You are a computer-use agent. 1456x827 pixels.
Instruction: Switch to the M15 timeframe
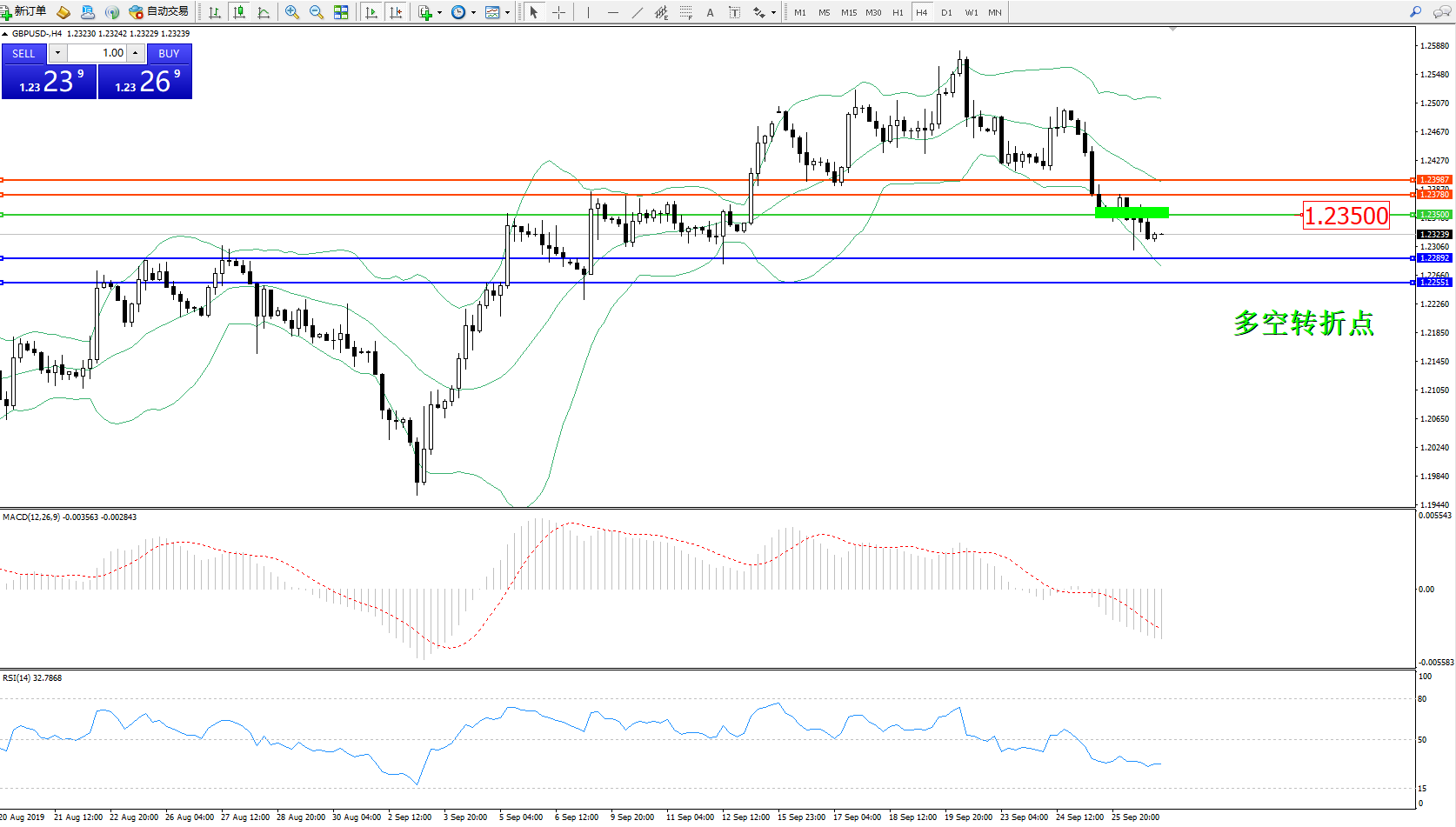coord(849,12)
